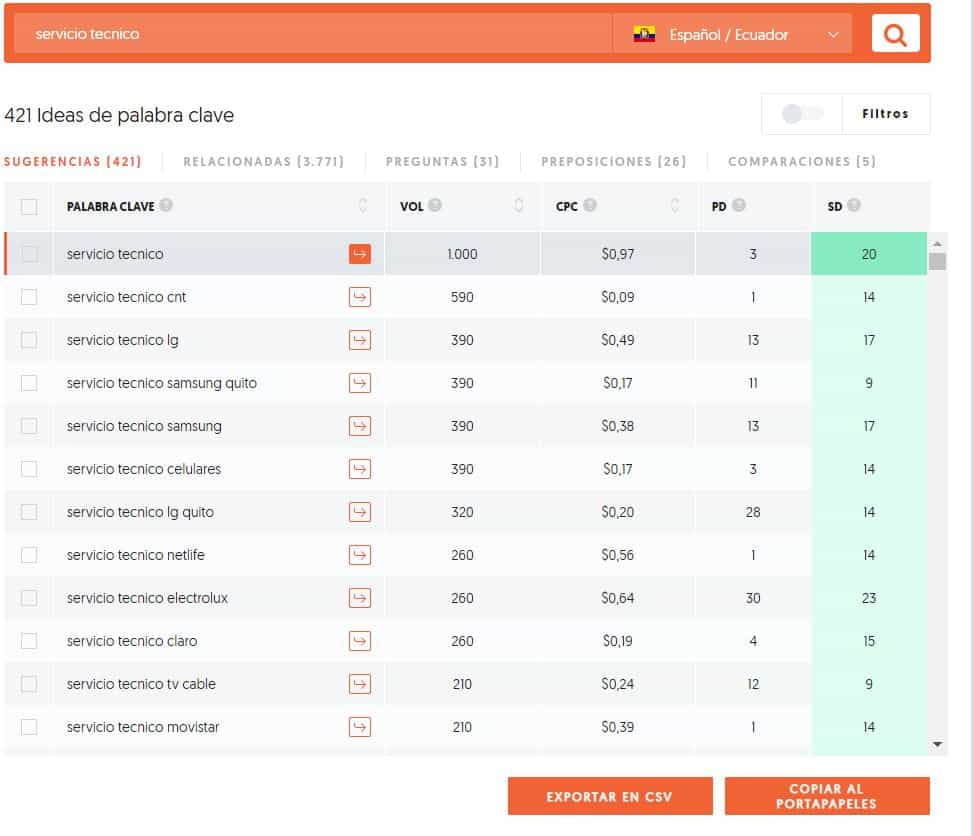The height and width of the screenshot is (836, 974).
Task: Click help icon beside CPC header
Action: (x=589, y=205)
